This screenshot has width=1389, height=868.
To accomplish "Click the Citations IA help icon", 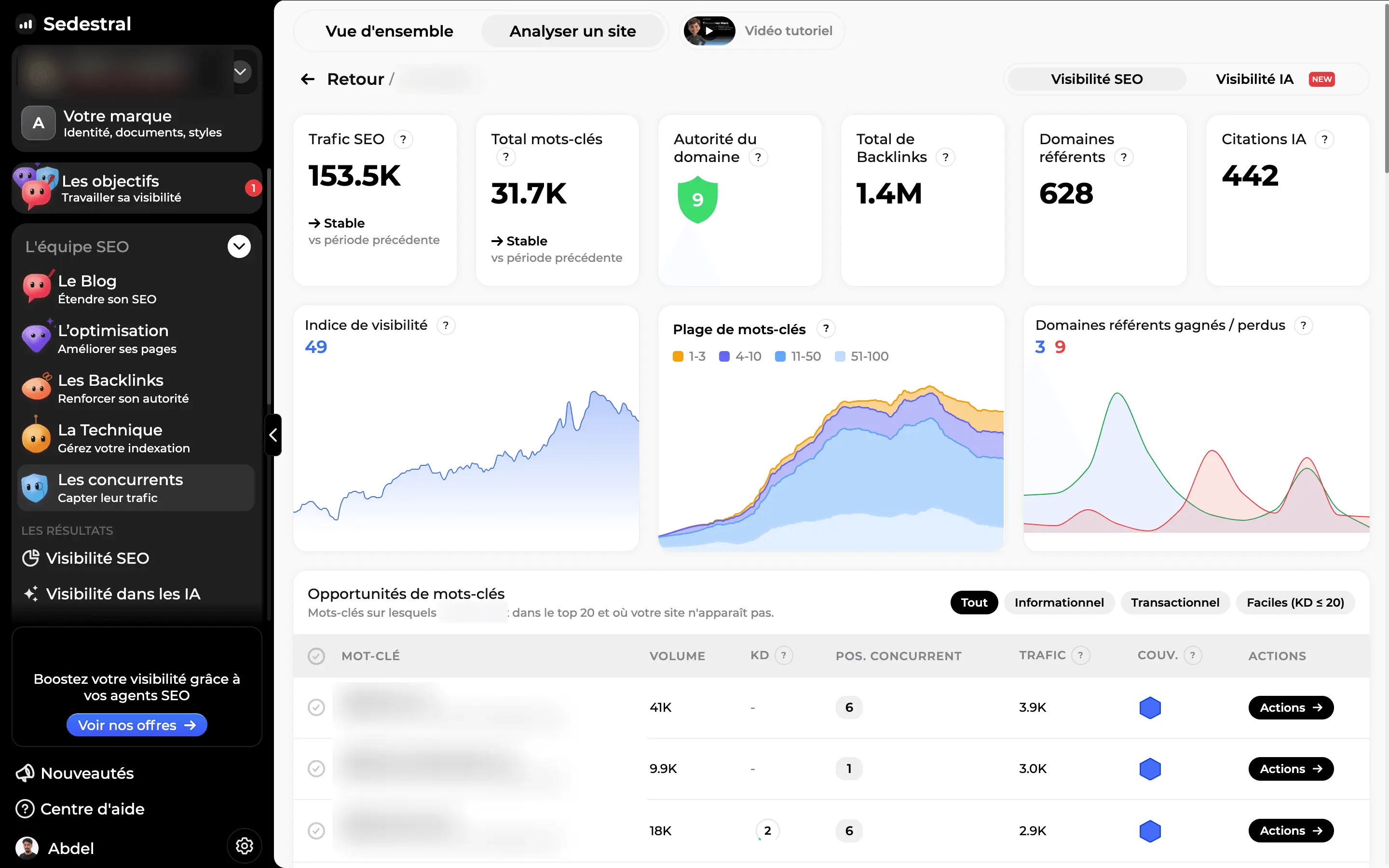I will 1324,139.
